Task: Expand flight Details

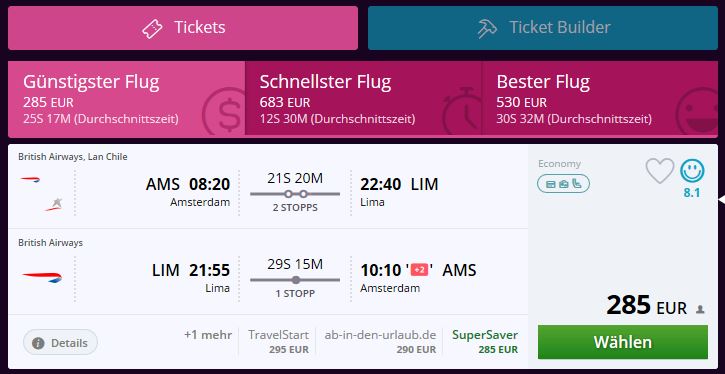Action: pos(61,343)
